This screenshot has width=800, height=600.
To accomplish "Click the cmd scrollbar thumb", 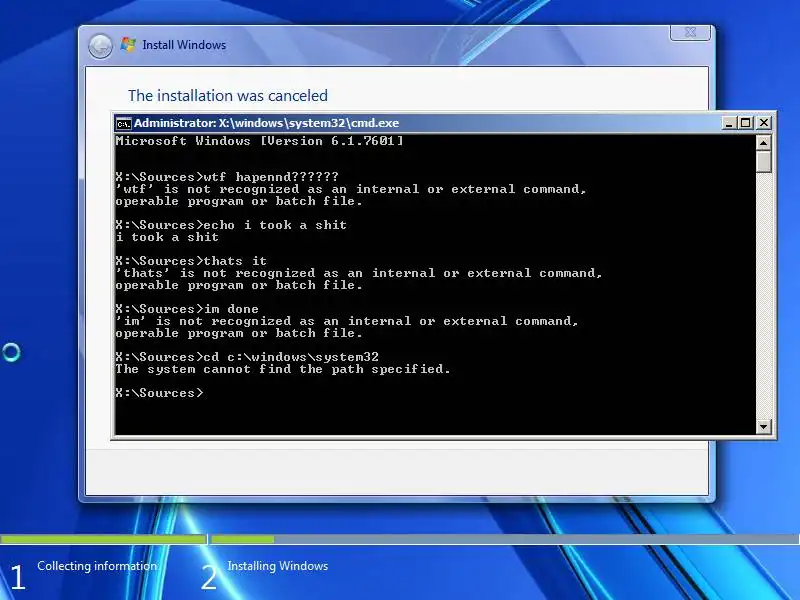I will [x=763, y=162].
